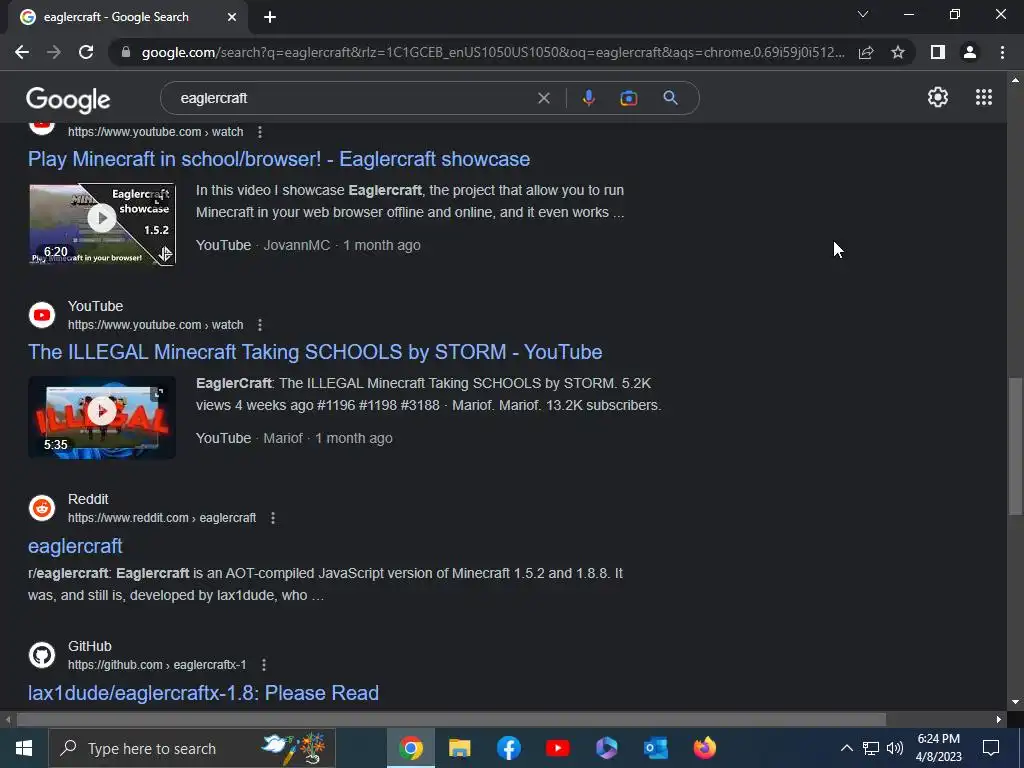1024x768 pixels.
Task: Close the eaglercraft Google Search tab
Action: coord(232,18)
